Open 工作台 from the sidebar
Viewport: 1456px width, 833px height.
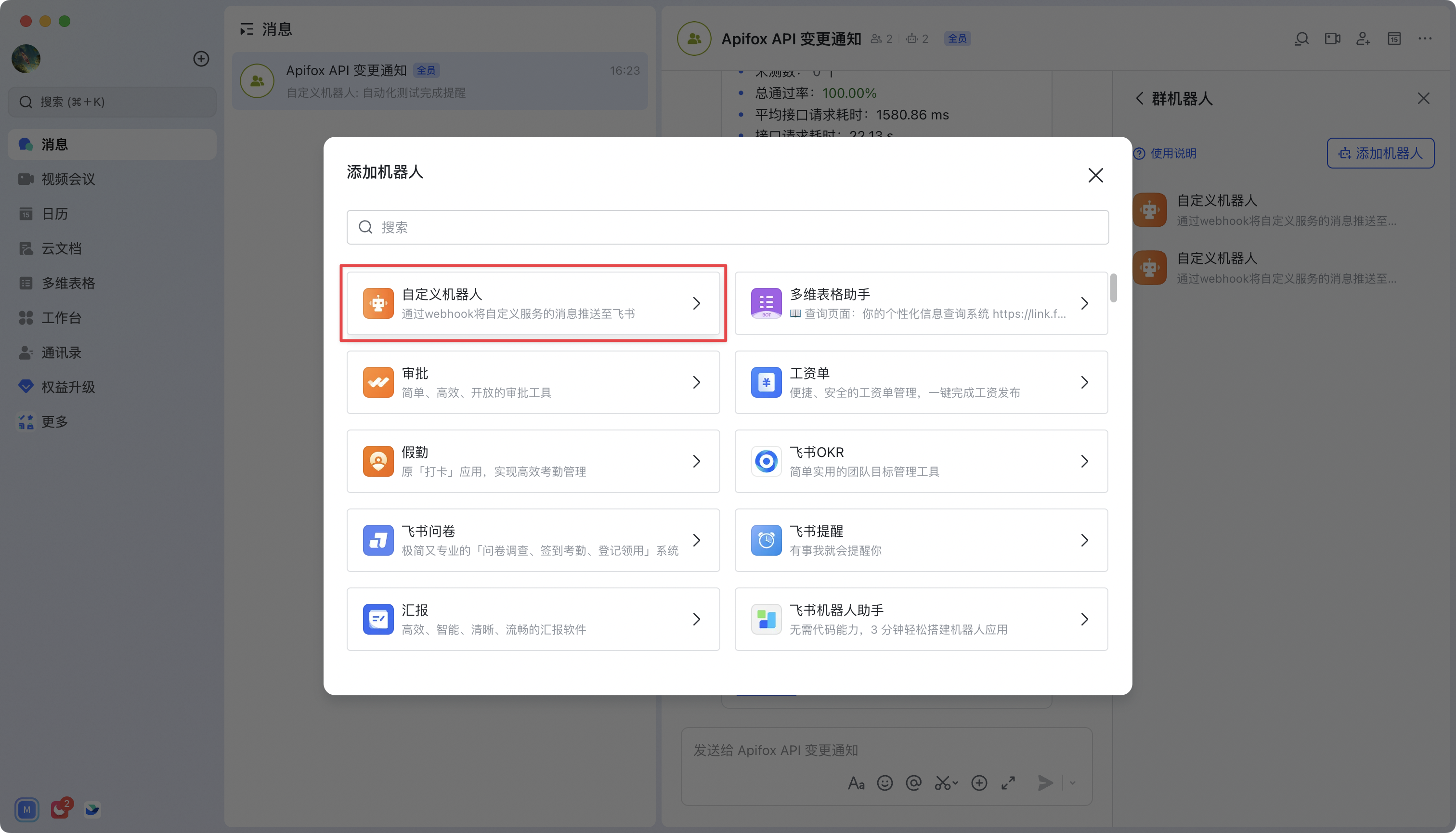(61, 317)
